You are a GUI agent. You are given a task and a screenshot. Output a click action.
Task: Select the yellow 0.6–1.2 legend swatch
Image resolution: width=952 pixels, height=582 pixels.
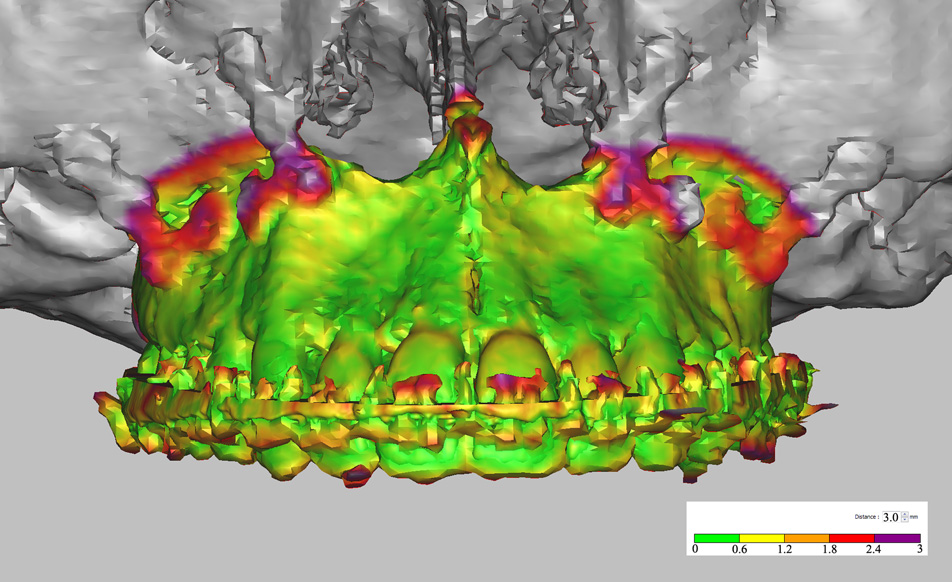coord(762,537)
